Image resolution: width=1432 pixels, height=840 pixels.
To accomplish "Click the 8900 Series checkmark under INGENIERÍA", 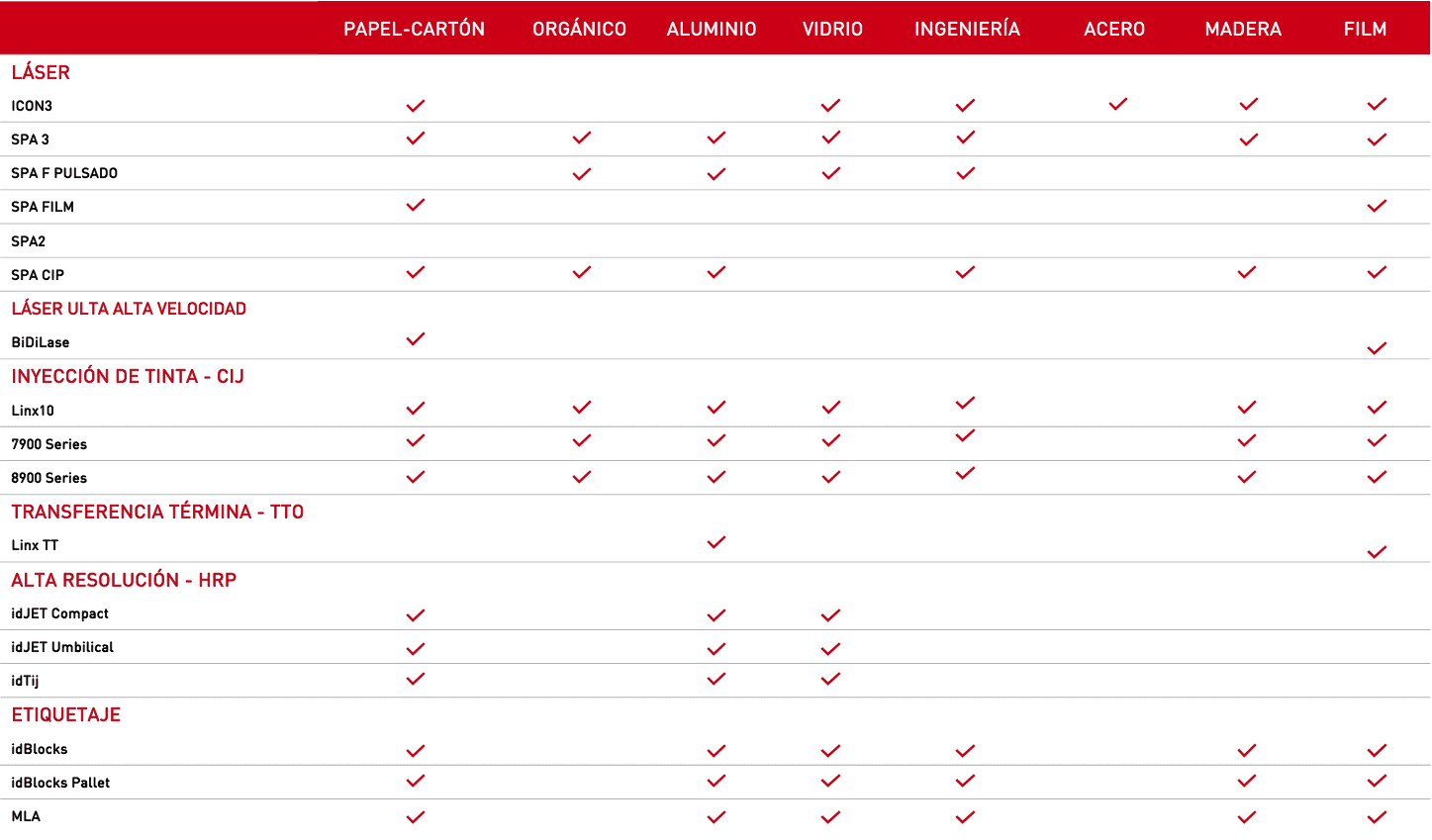I will pos(966,473).
